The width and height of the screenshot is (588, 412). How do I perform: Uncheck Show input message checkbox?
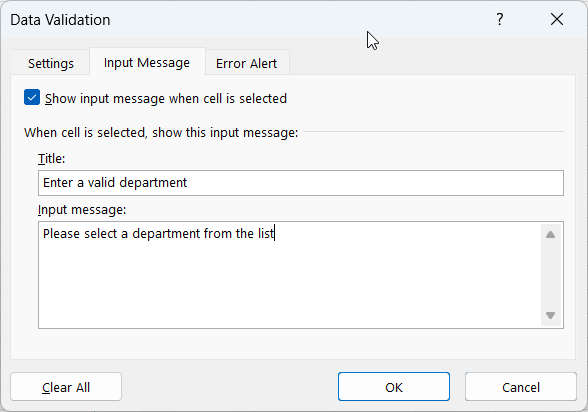coord(32,97)
